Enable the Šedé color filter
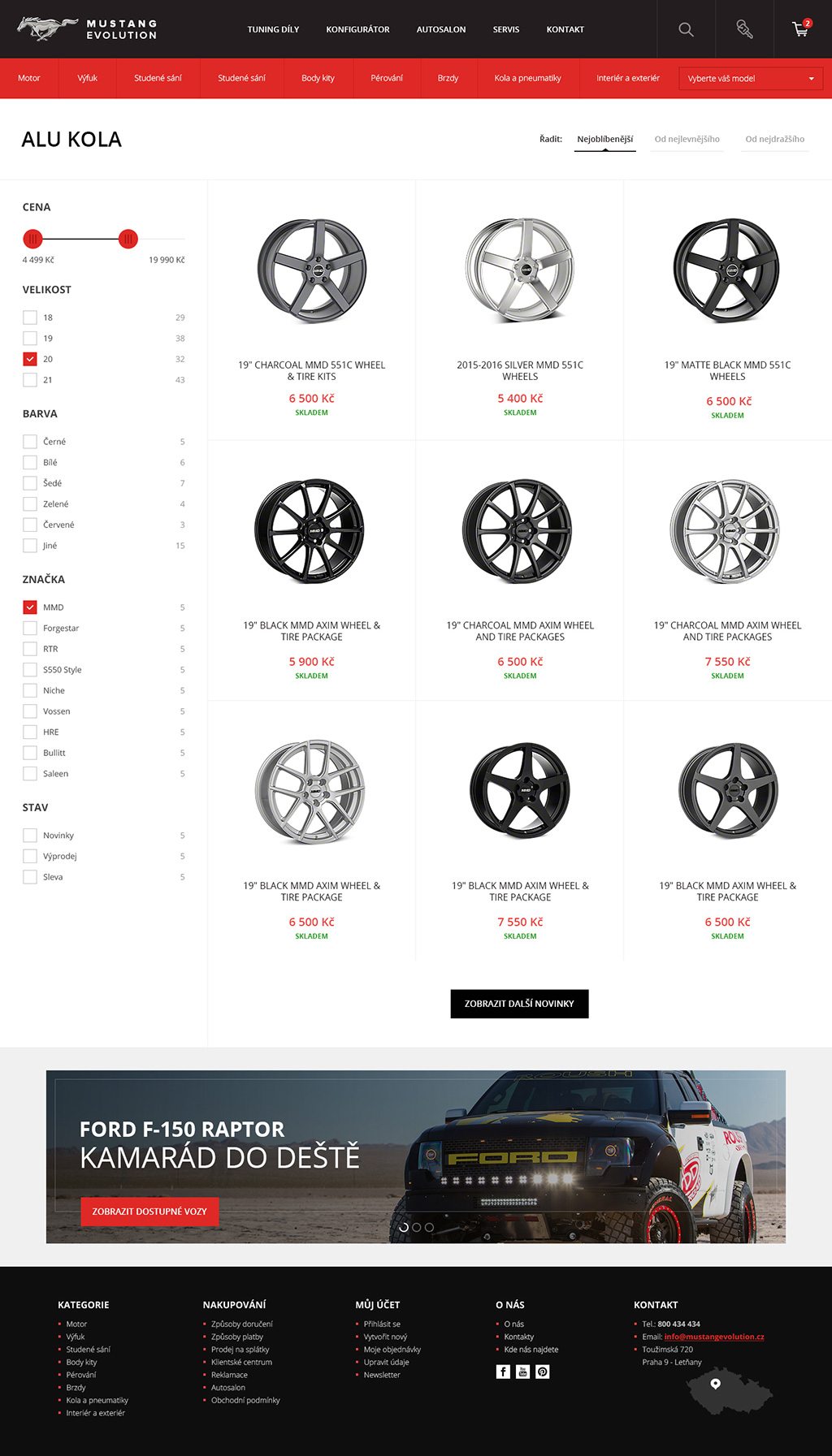 point(30,483)
